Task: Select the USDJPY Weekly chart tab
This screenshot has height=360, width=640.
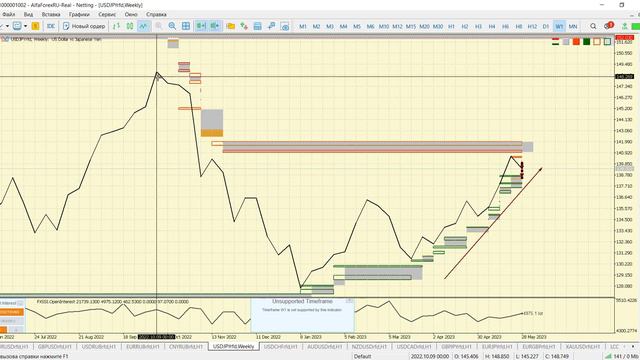Action: pyautogui.click(x=233, y=347)
